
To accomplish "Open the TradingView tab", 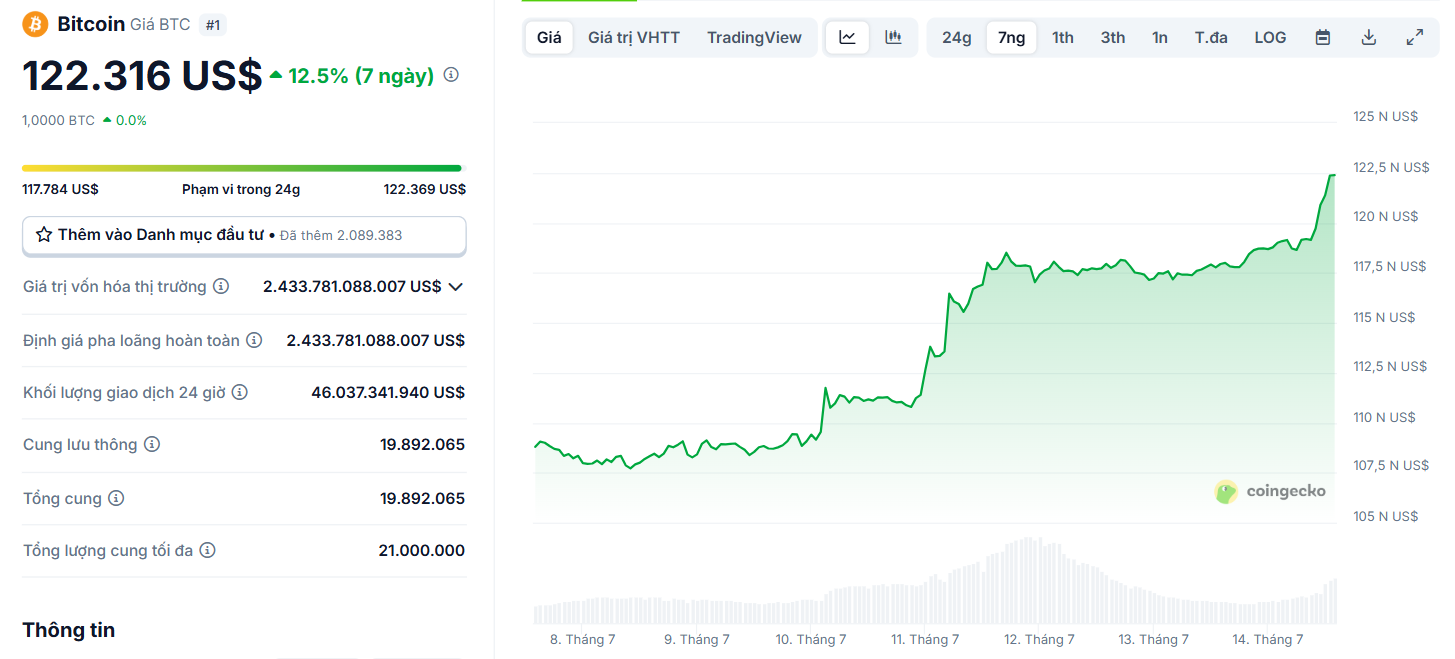I will 754,38.
